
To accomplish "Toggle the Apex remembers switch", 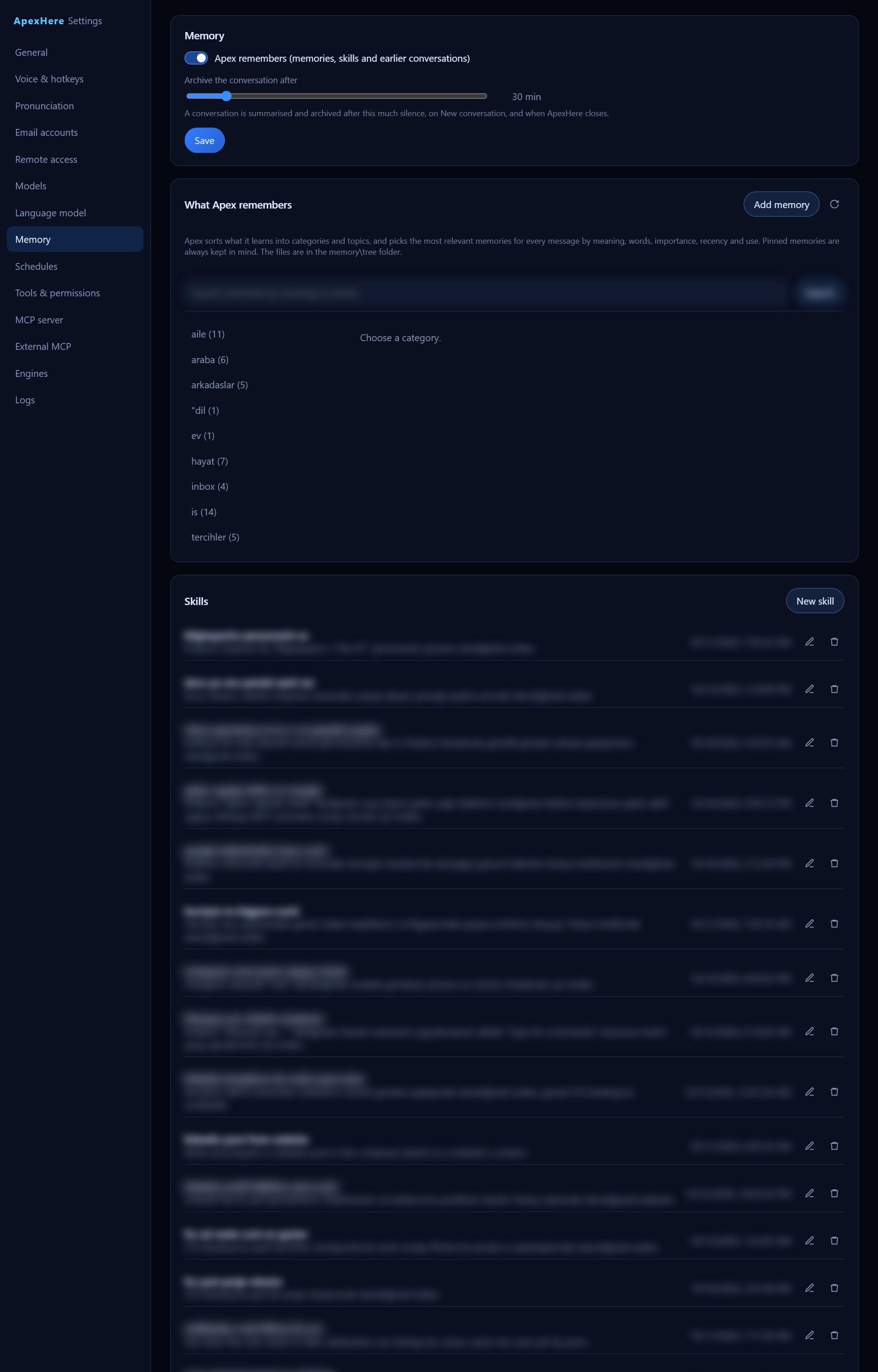I will click(196, 58).
